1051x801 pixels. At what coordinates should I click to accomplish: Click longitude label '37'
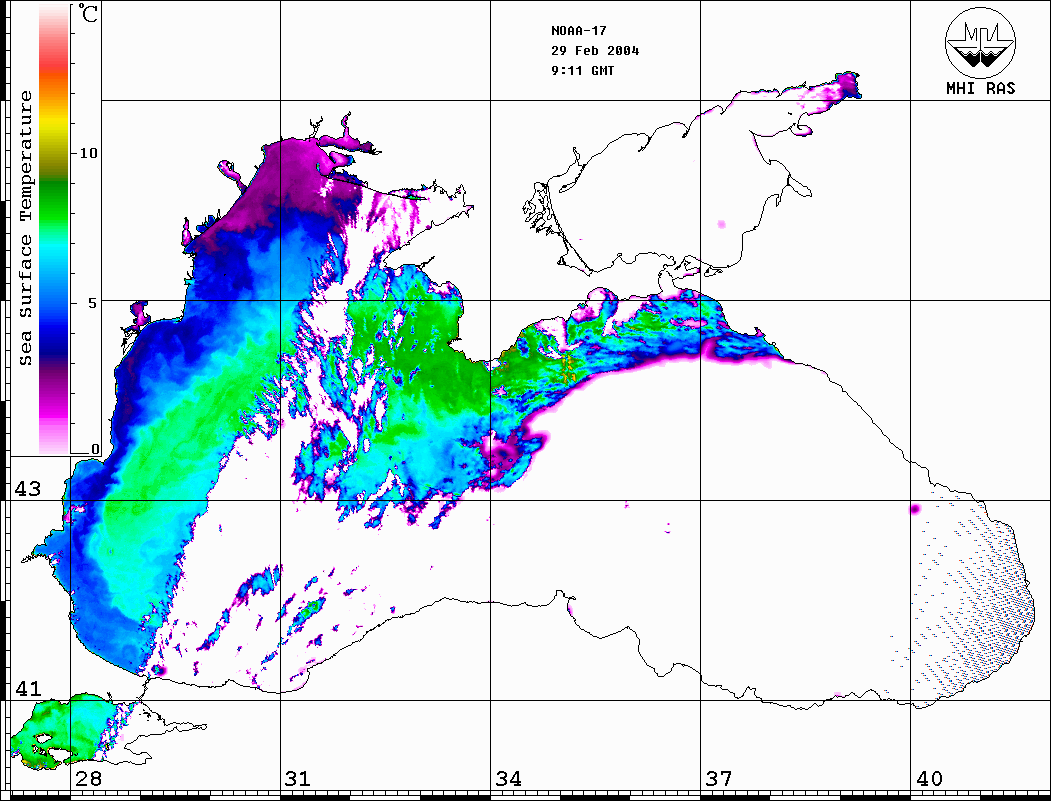[719, 778]
